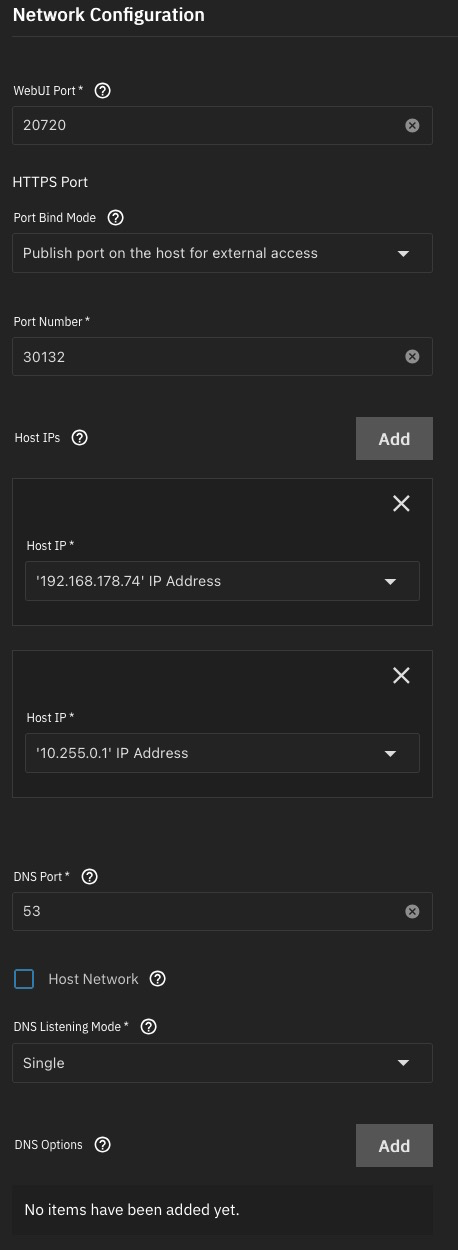Open help tooltip for DNS Options
Viewport: 458px width, 1250px height.
102,1144
